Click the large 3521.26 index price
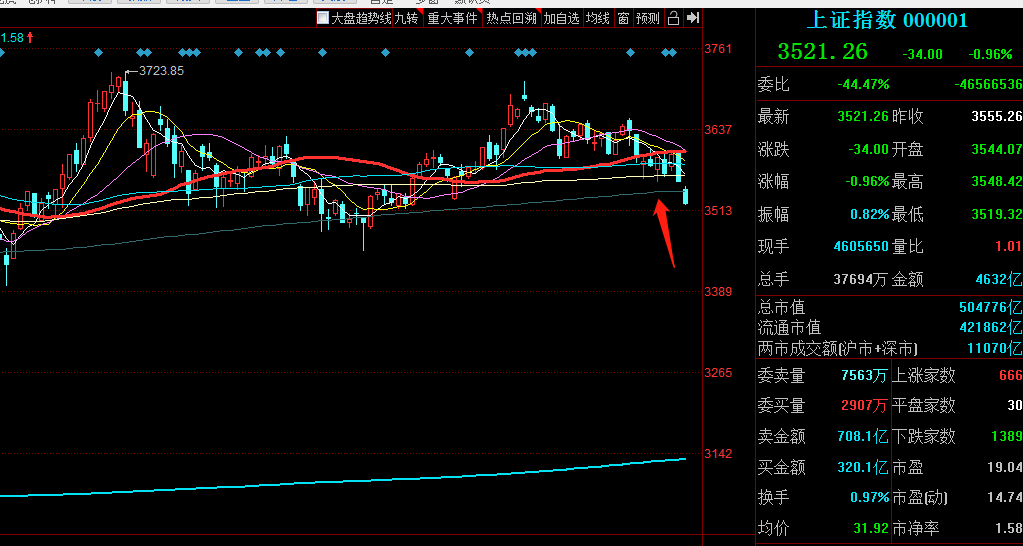 [822, 52]
